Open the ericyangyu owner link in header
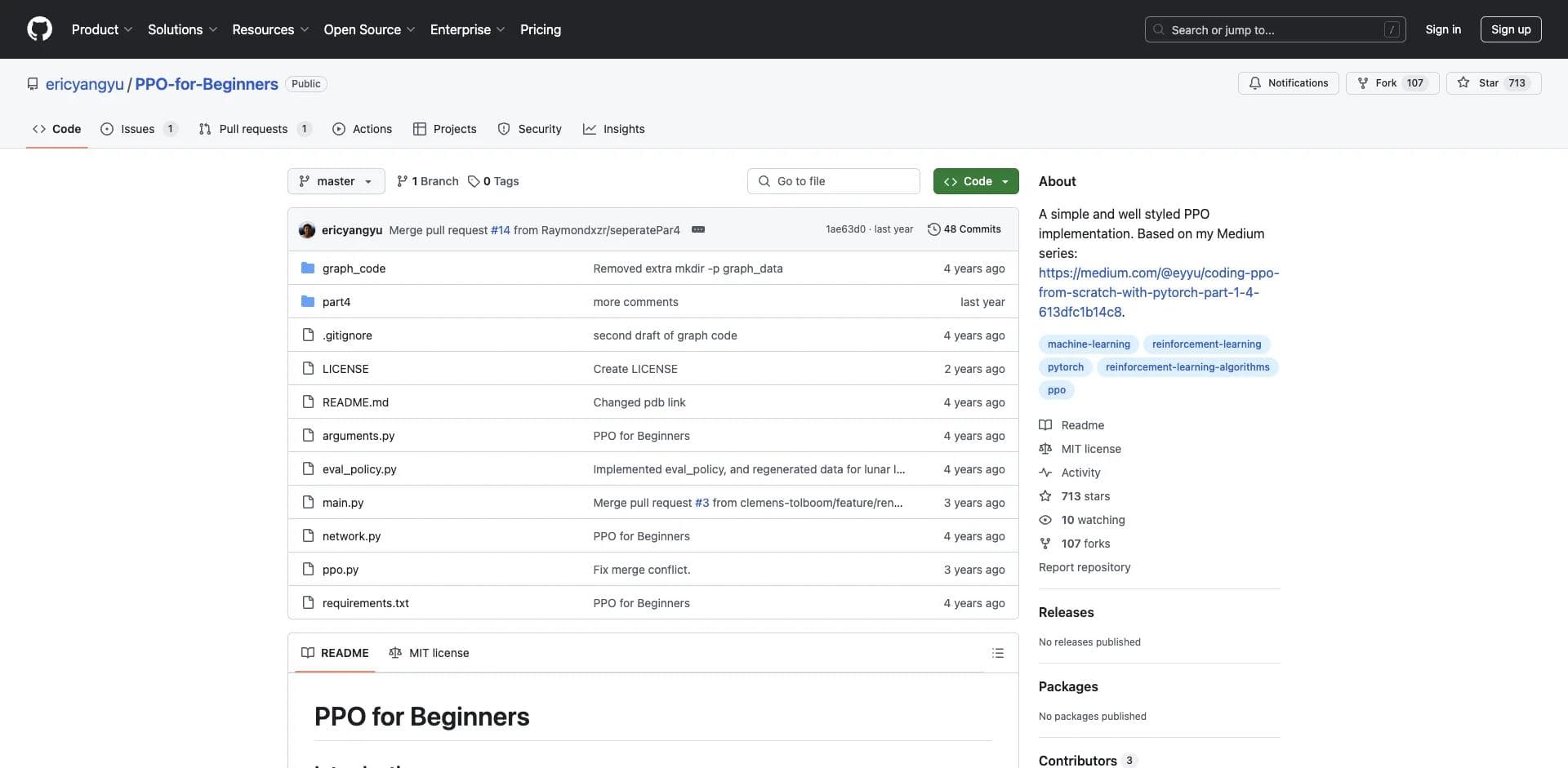The height and width of the screenshot is (768, 1568). (x=85, y=84)
